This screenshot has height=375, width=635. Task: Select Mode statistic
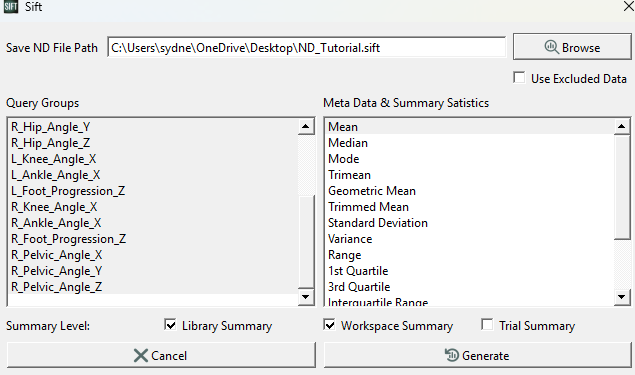[470, 159]
